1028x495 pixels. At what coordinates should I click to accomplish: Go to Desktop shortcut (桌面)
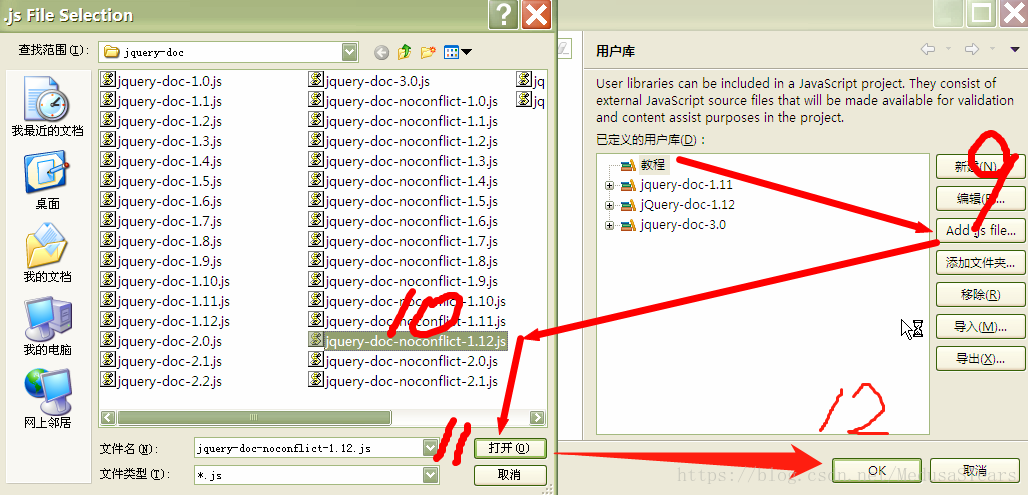47,180
